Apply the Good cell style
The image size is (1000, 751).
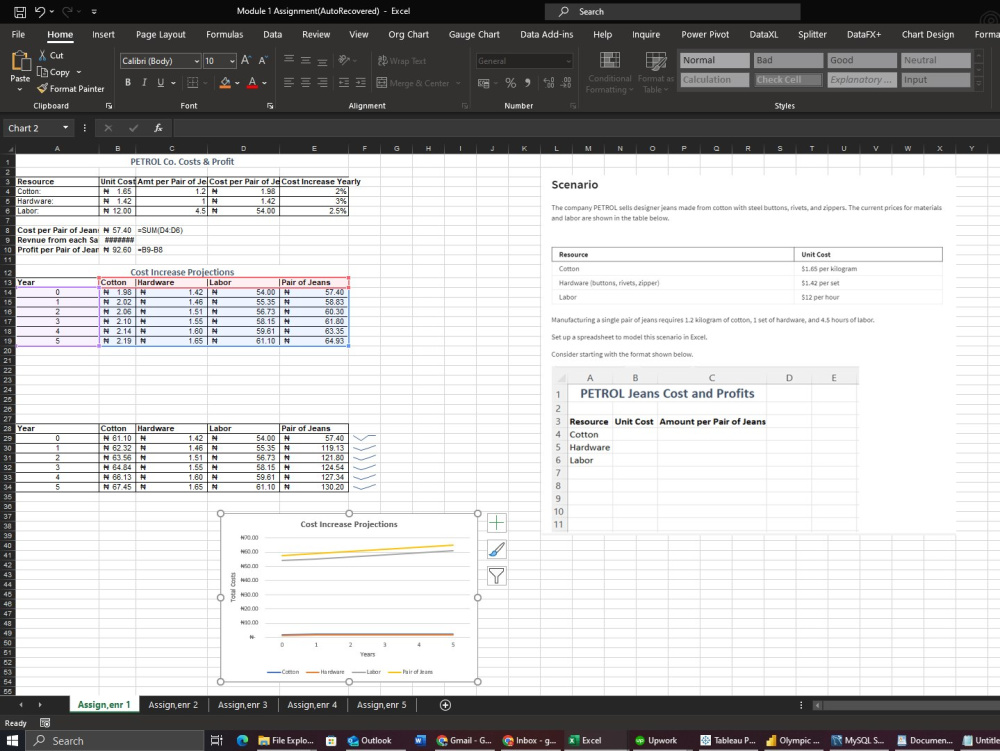pyautogui.click(x=862, y=60)
